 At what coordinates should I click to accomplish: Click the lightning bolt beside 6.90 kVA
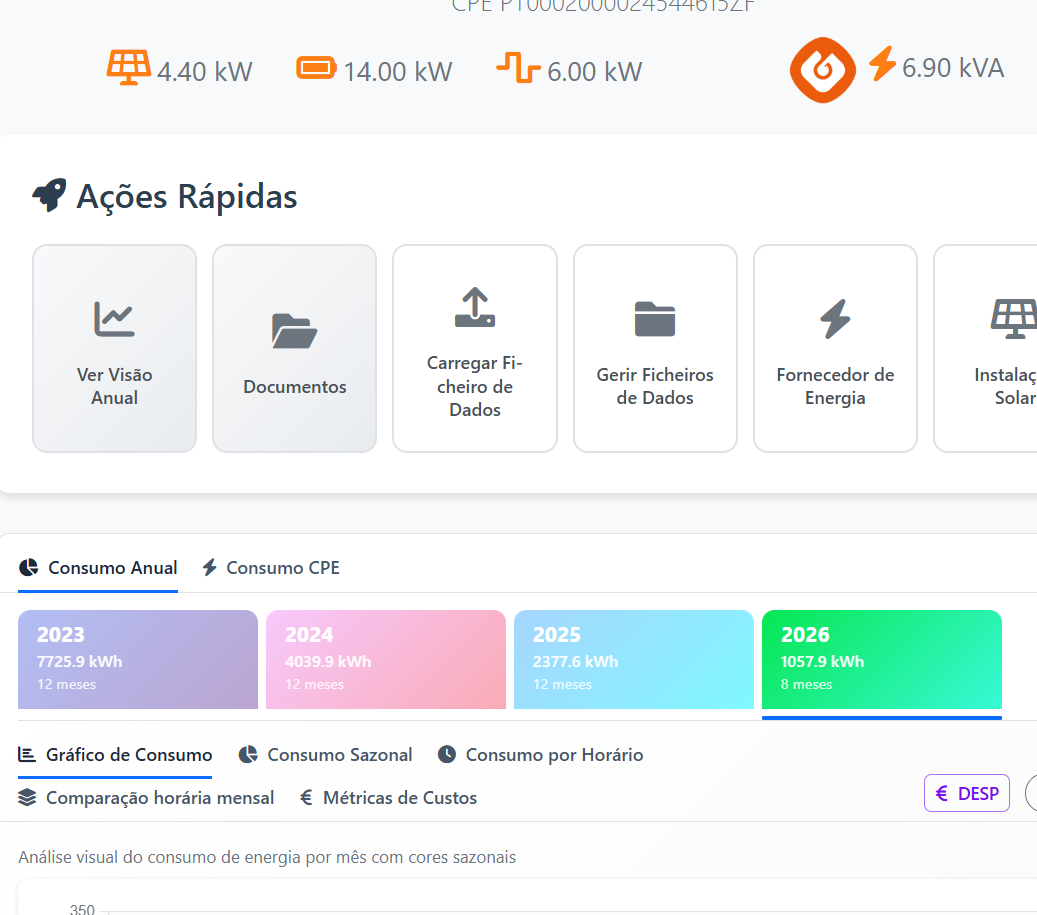click(882, 64)
